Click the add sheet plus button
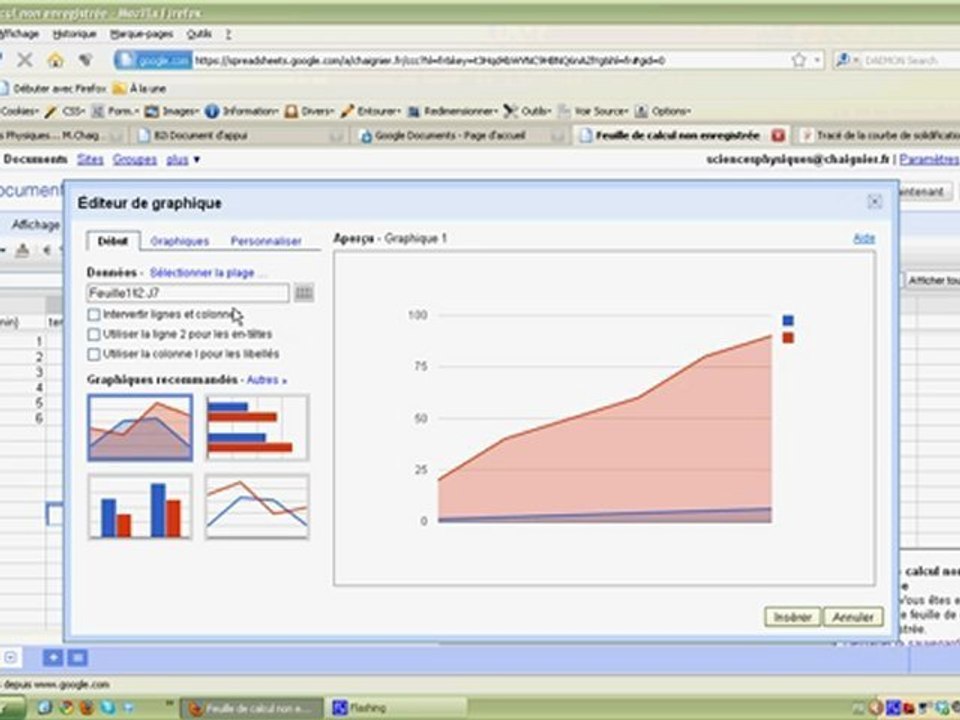This screenshot has width=960, height=720. click(53, 658)
